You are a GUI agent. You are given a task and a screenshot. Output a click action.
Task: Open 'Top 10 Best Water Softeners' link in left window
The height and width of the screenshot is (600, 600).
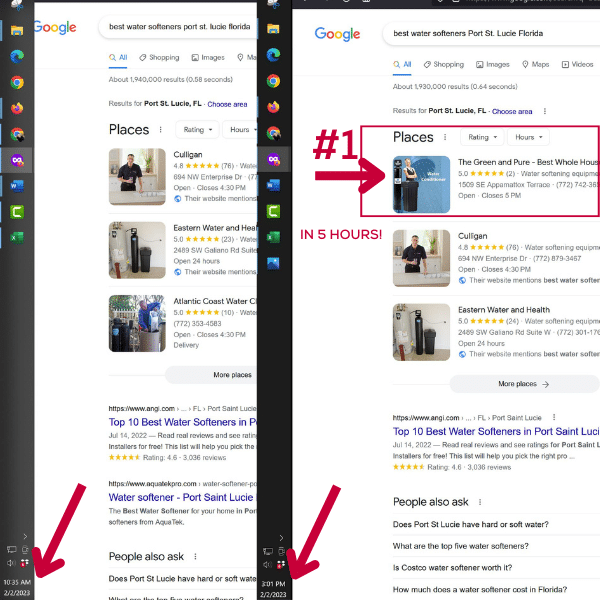[x=183, y=422]
